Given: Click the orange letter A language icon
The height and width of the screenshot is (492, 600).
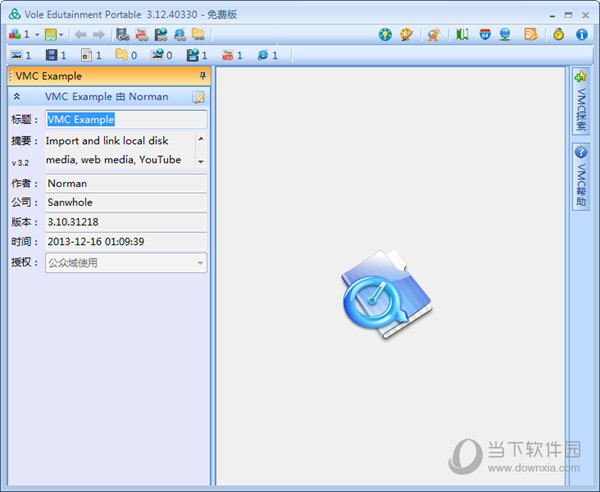Looking at the screenshot, I should (x=434, y=35).
